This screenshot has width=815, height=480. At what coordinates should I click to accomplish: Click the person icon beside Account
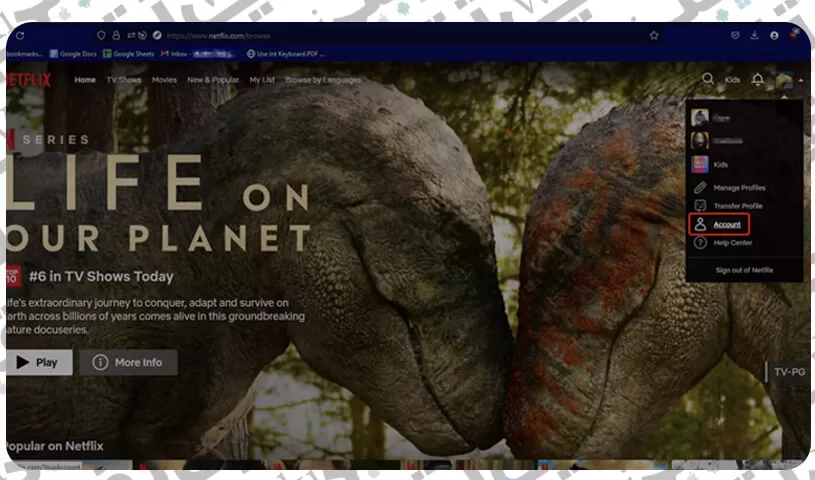(700, 224)
